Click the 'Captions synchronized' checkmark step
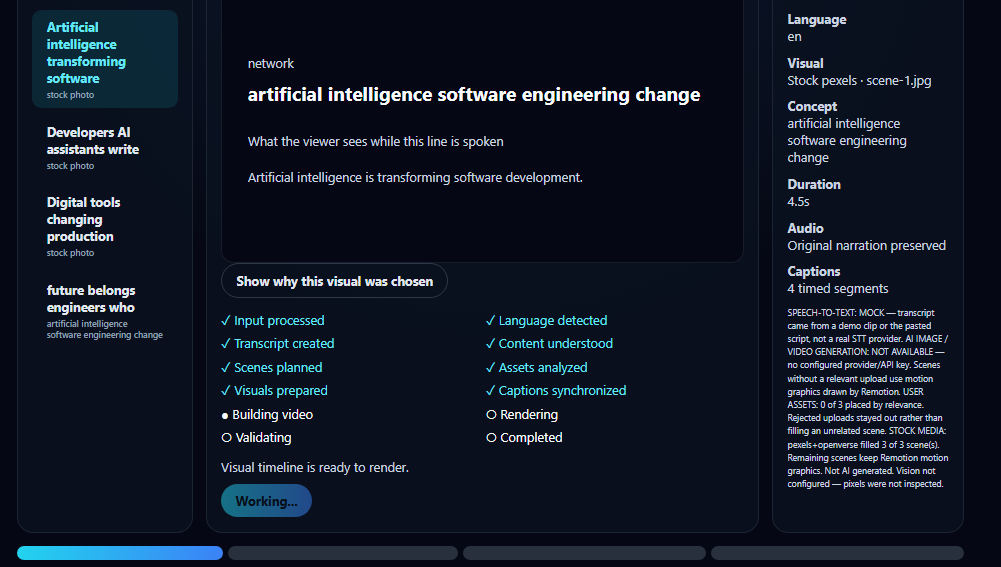1001x567 pixels. tap(556, 391)
